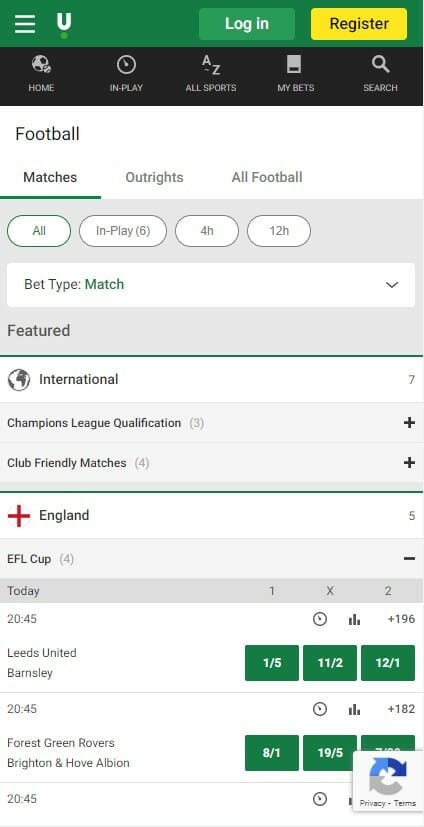
Task: Select the In-Play (6) filter pill
Action: 123,231
